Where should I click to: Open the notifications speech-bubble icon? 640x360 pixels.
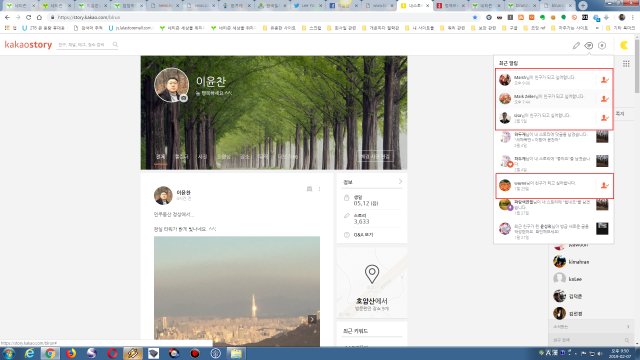[x=589, y=45]
